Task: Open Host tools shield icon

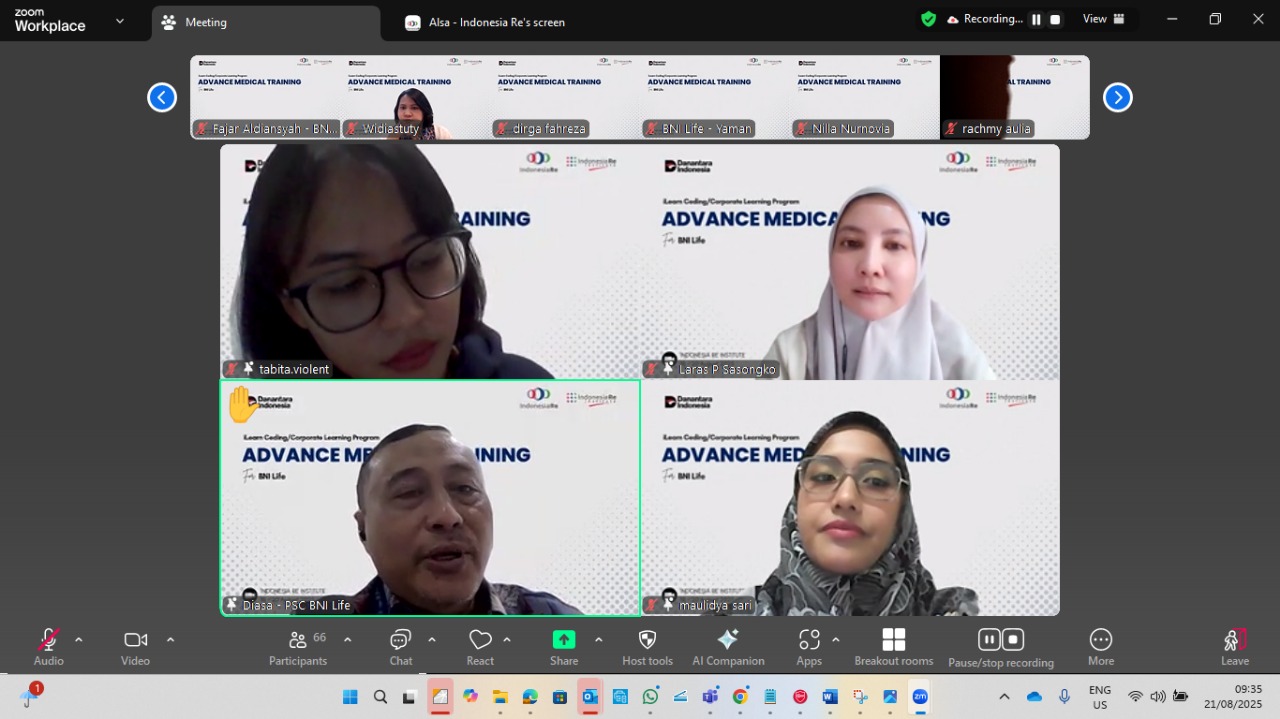Action: pos(647,647)
